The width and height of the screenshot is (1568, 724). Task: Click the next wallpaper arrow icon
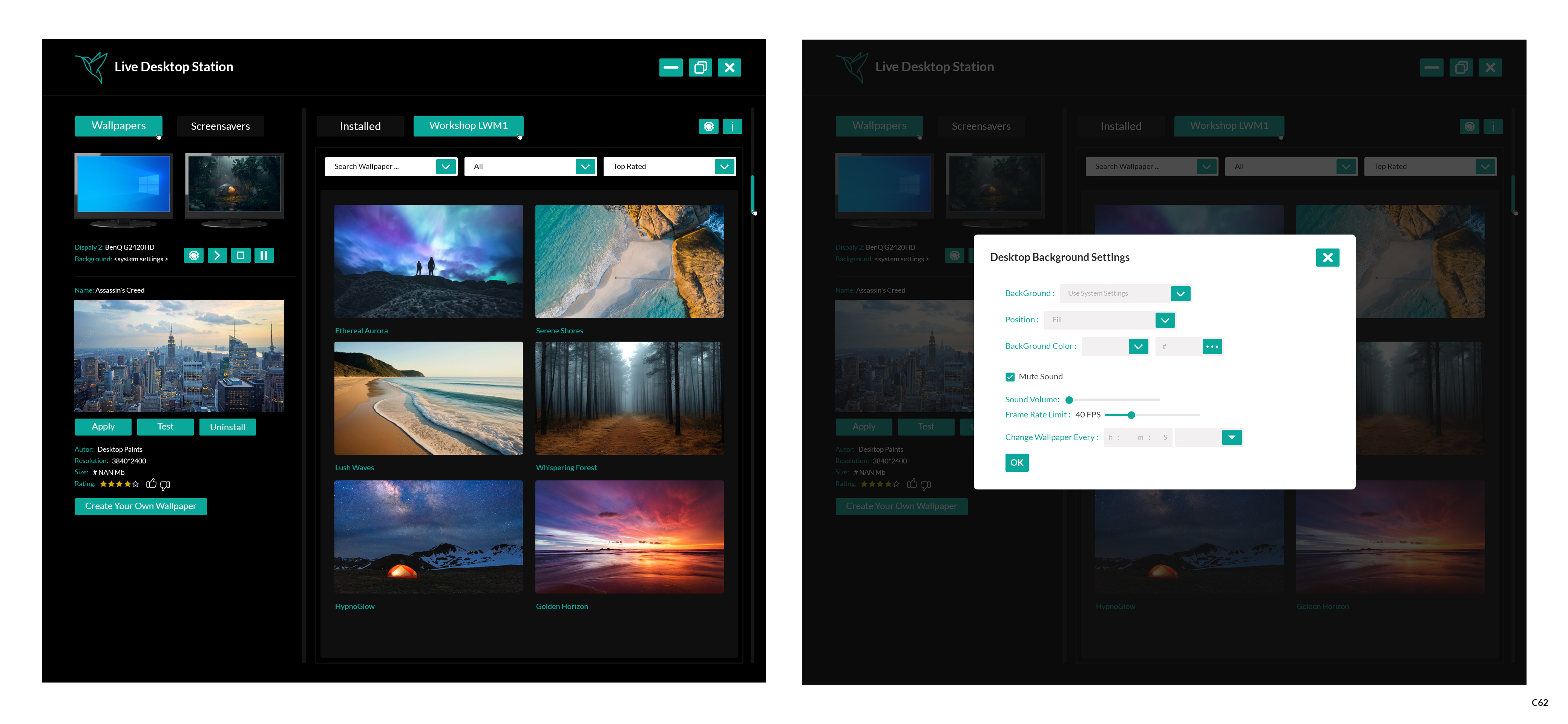click(x=217, y=255)
